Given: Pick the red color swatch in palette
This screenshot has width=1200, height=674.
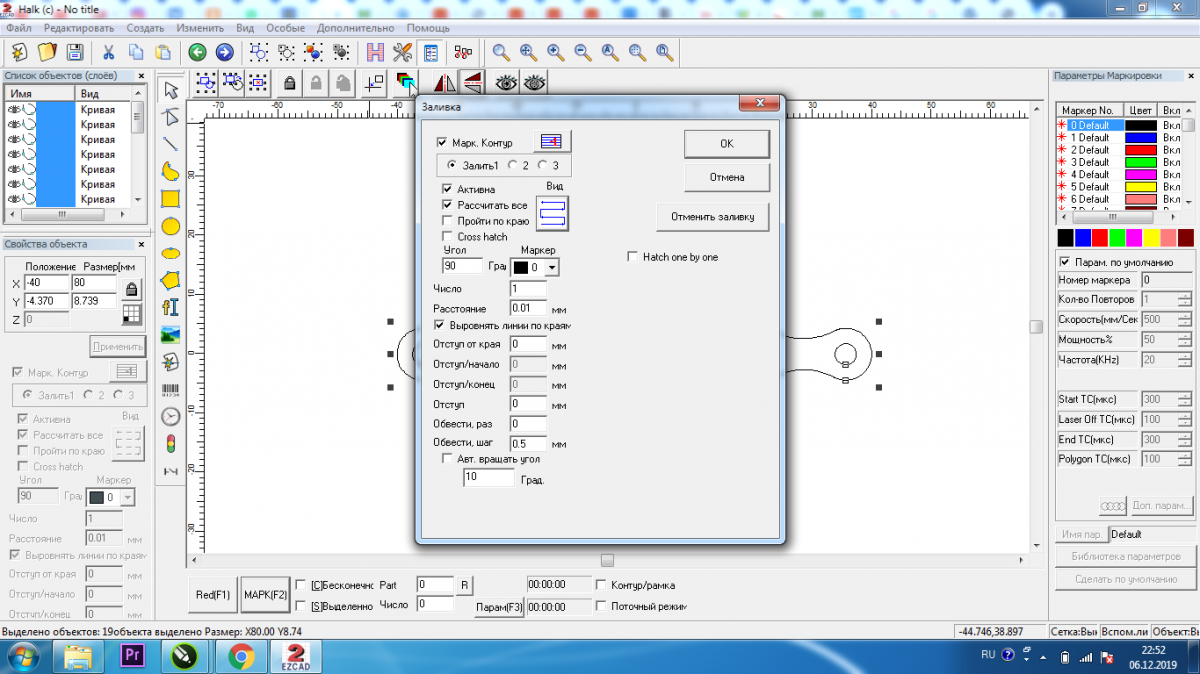Looking at the screenshot, I should pos(1100,238).
